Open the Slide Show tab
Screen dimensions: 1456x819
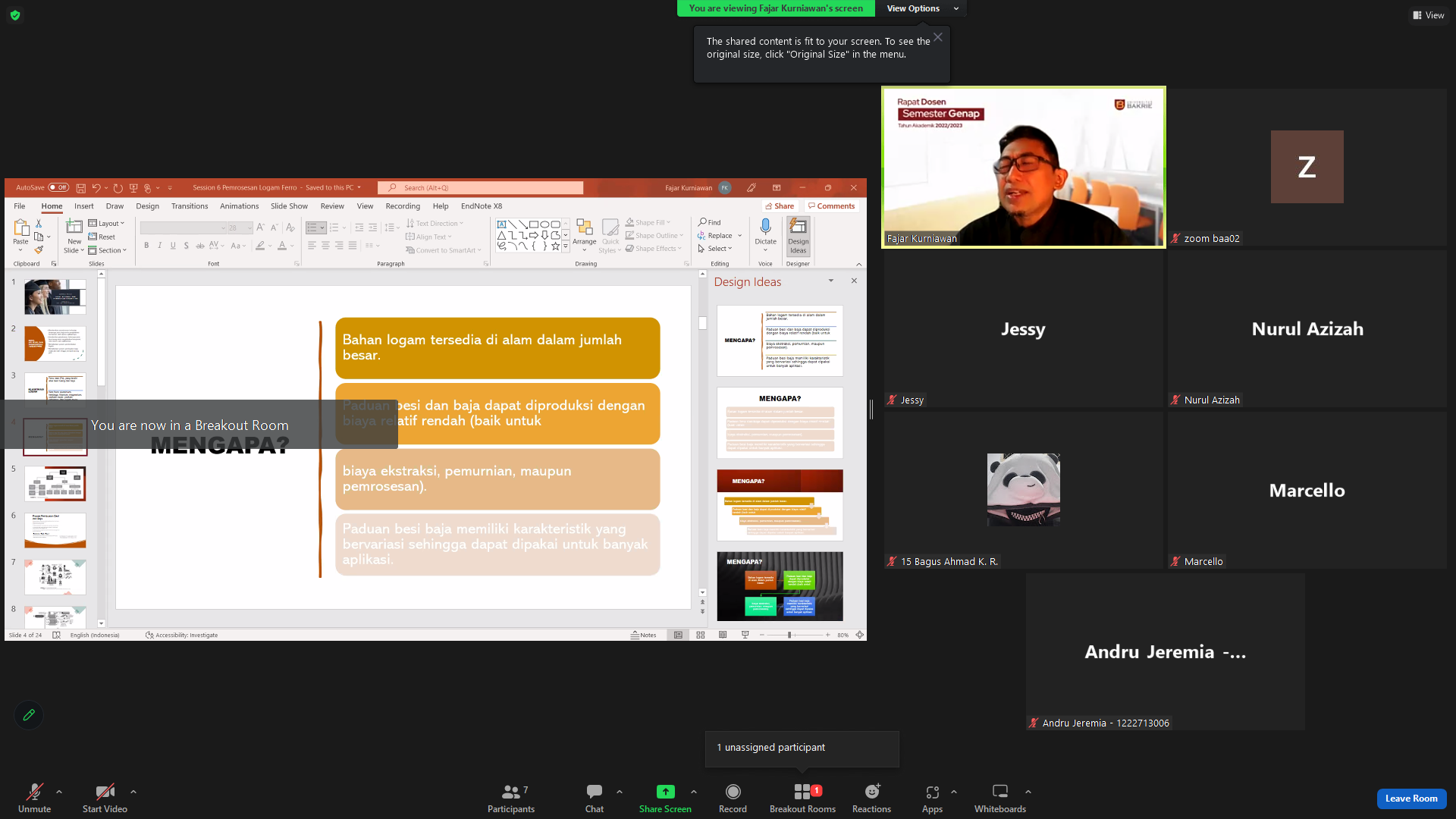(x=289, y=206)
